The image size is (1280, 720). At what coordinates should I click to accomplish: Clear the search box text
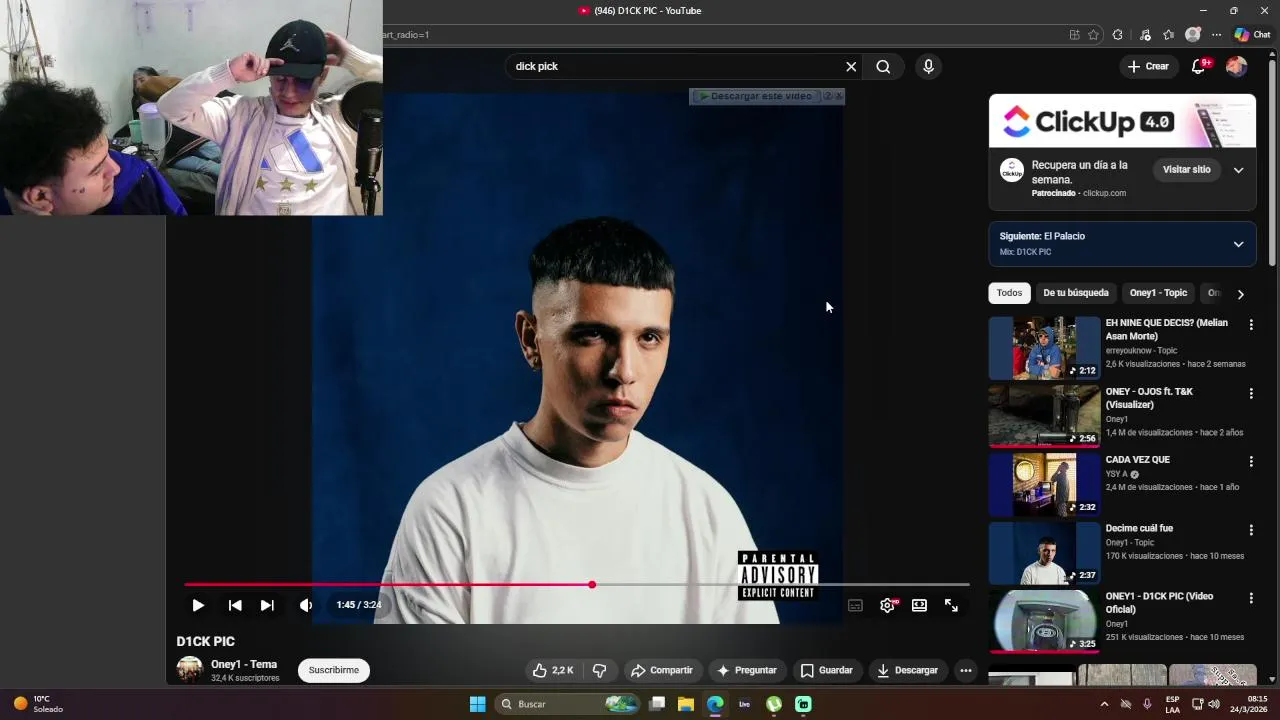pos(851,66)
